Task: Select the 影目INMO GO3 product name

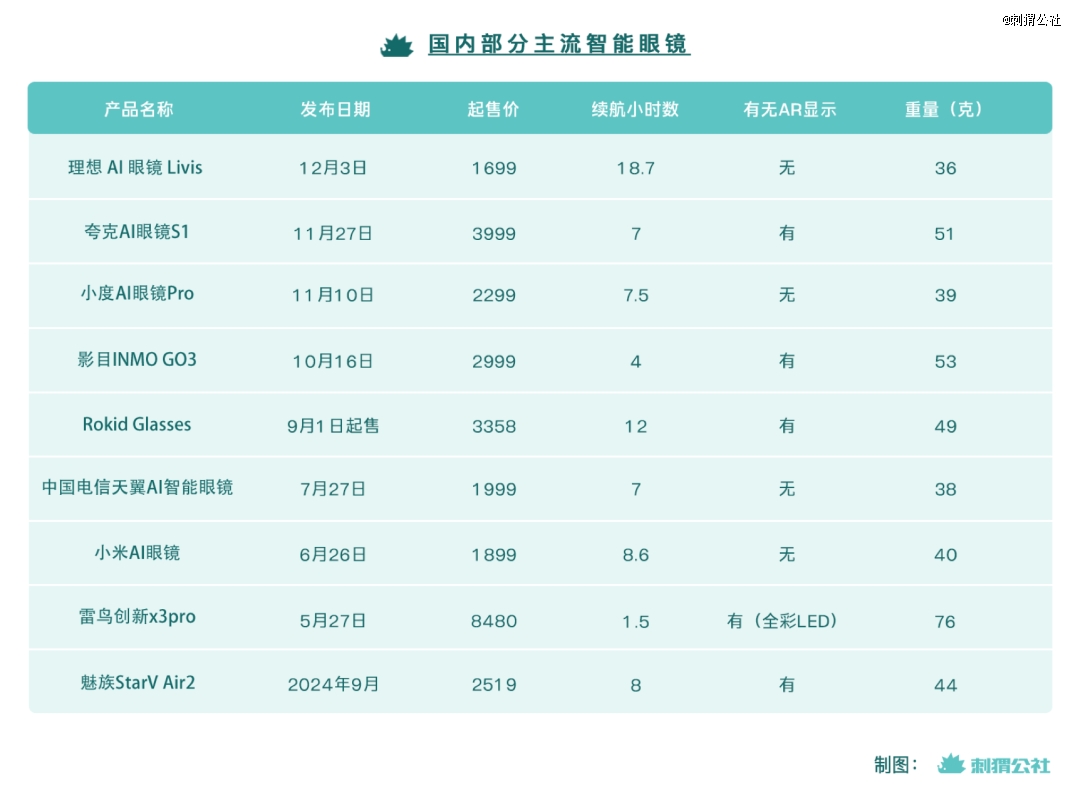Action: pyautogui.click(x=137, y=359)
